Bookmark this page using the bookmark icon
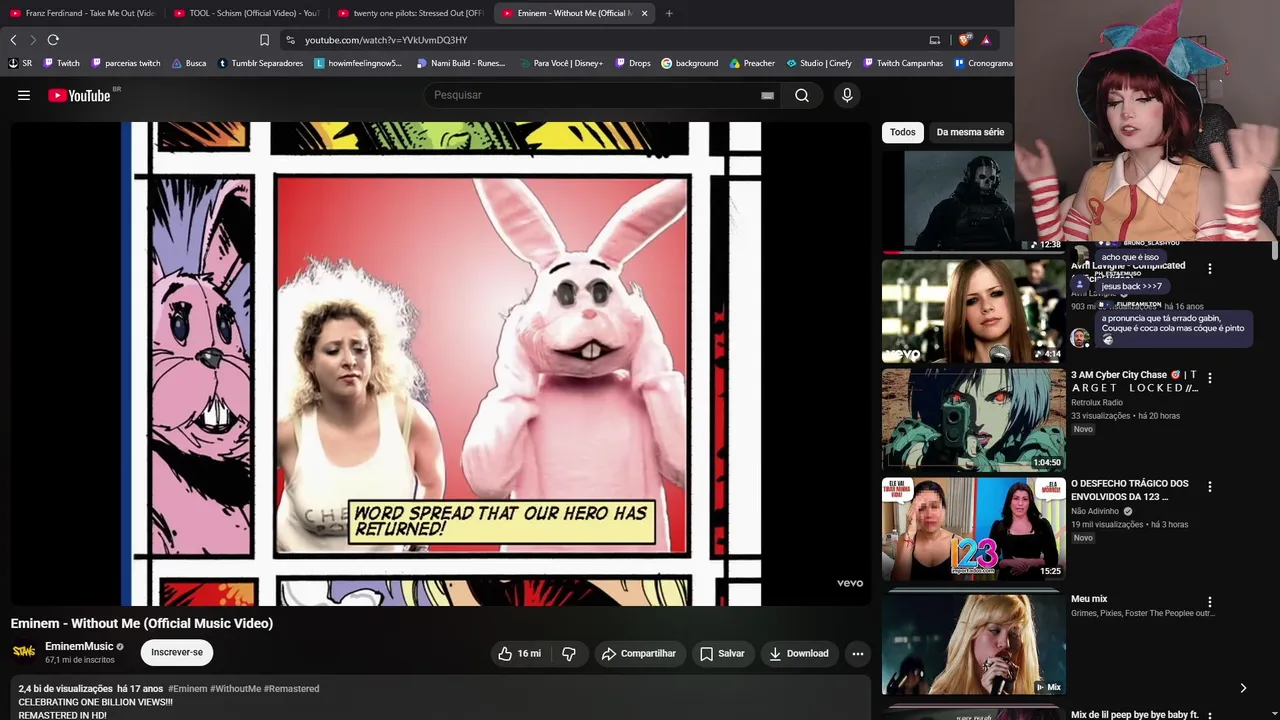Viewport: 1280px width, 720px height. [x=264, y=40]
